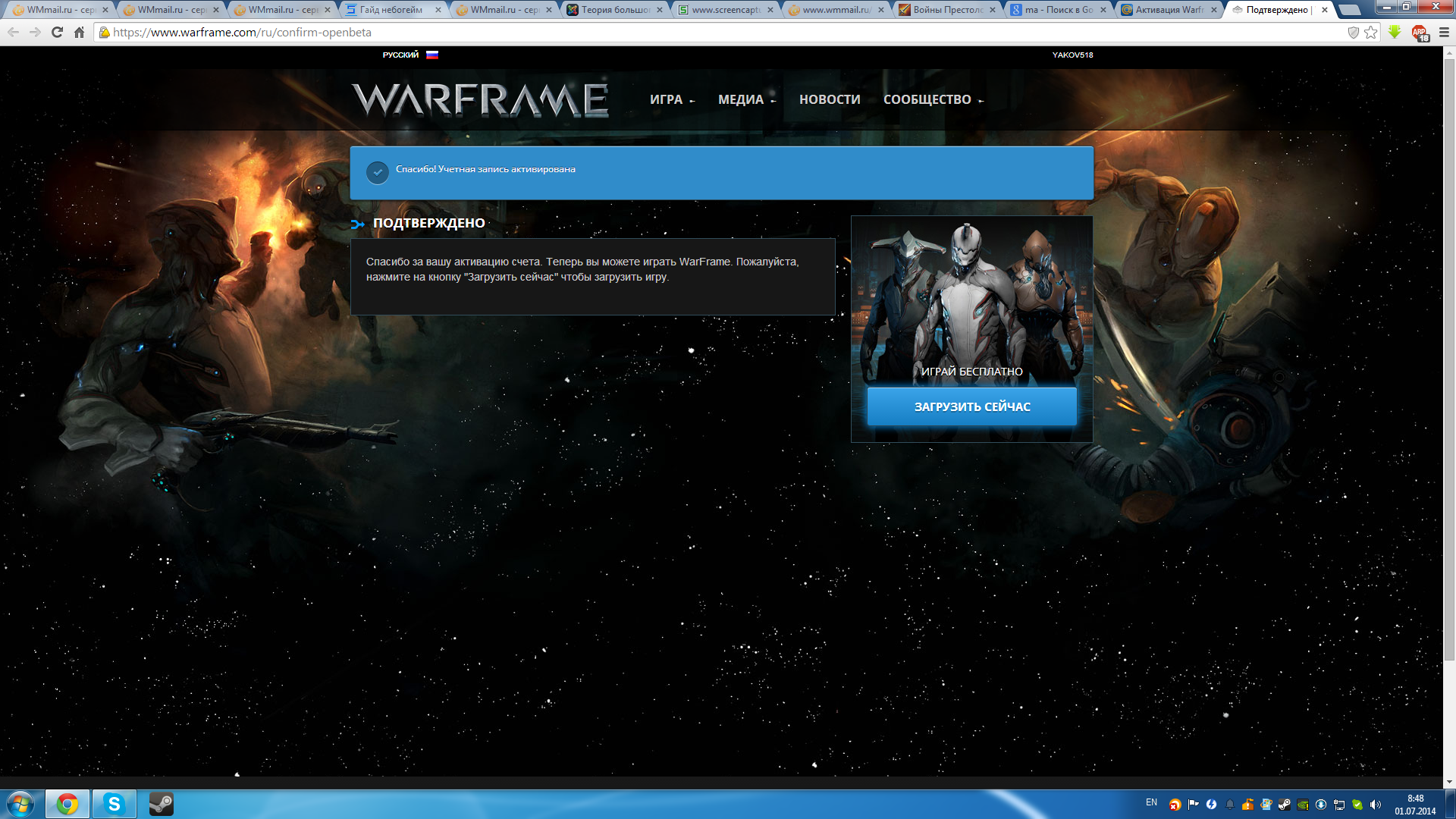Click the Skype green status tray icon
The height and width of the screenshot is (819, 1456).
click(x=1357, y=805)
